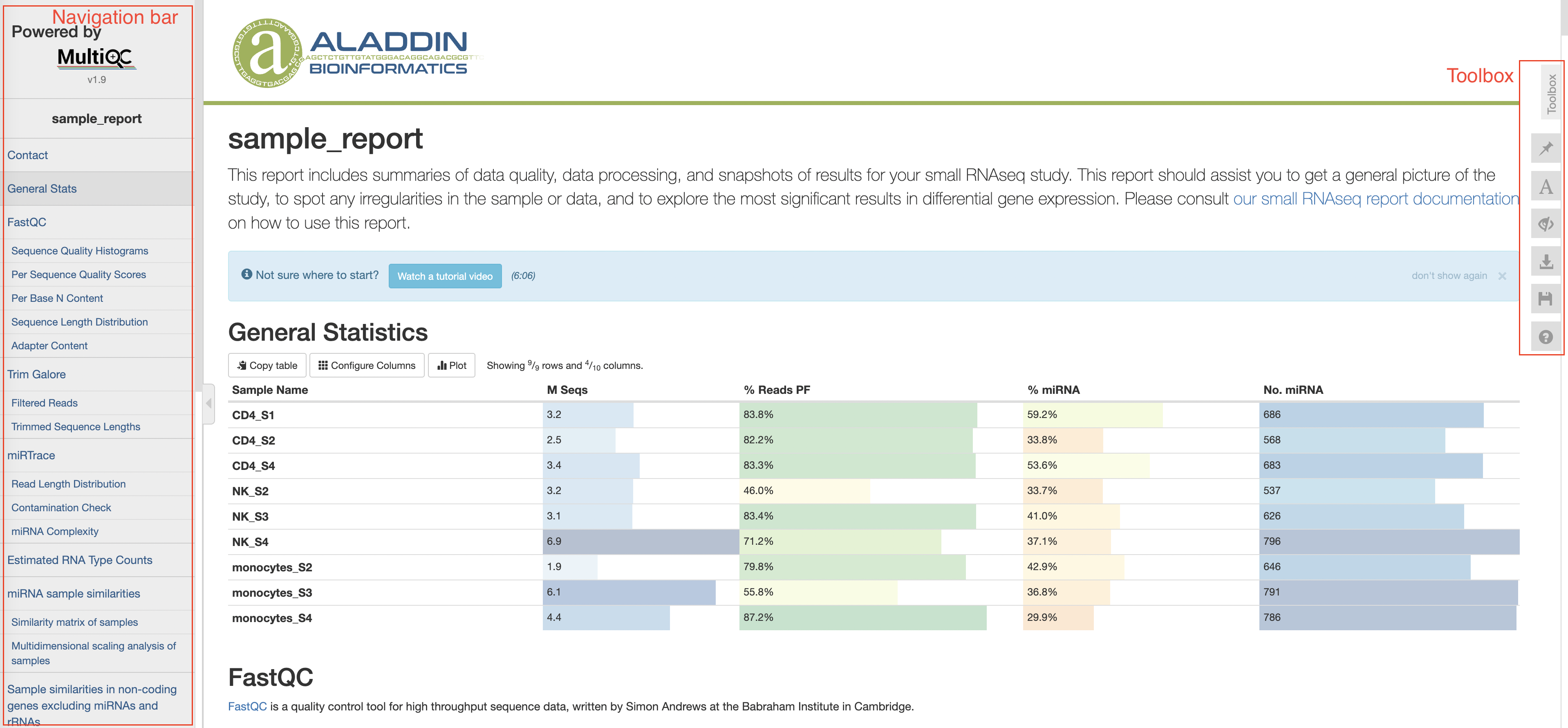
Task: Open Per Sequence Quality Scores nav link
Action: pyautogui.click(x=78, y=275)
